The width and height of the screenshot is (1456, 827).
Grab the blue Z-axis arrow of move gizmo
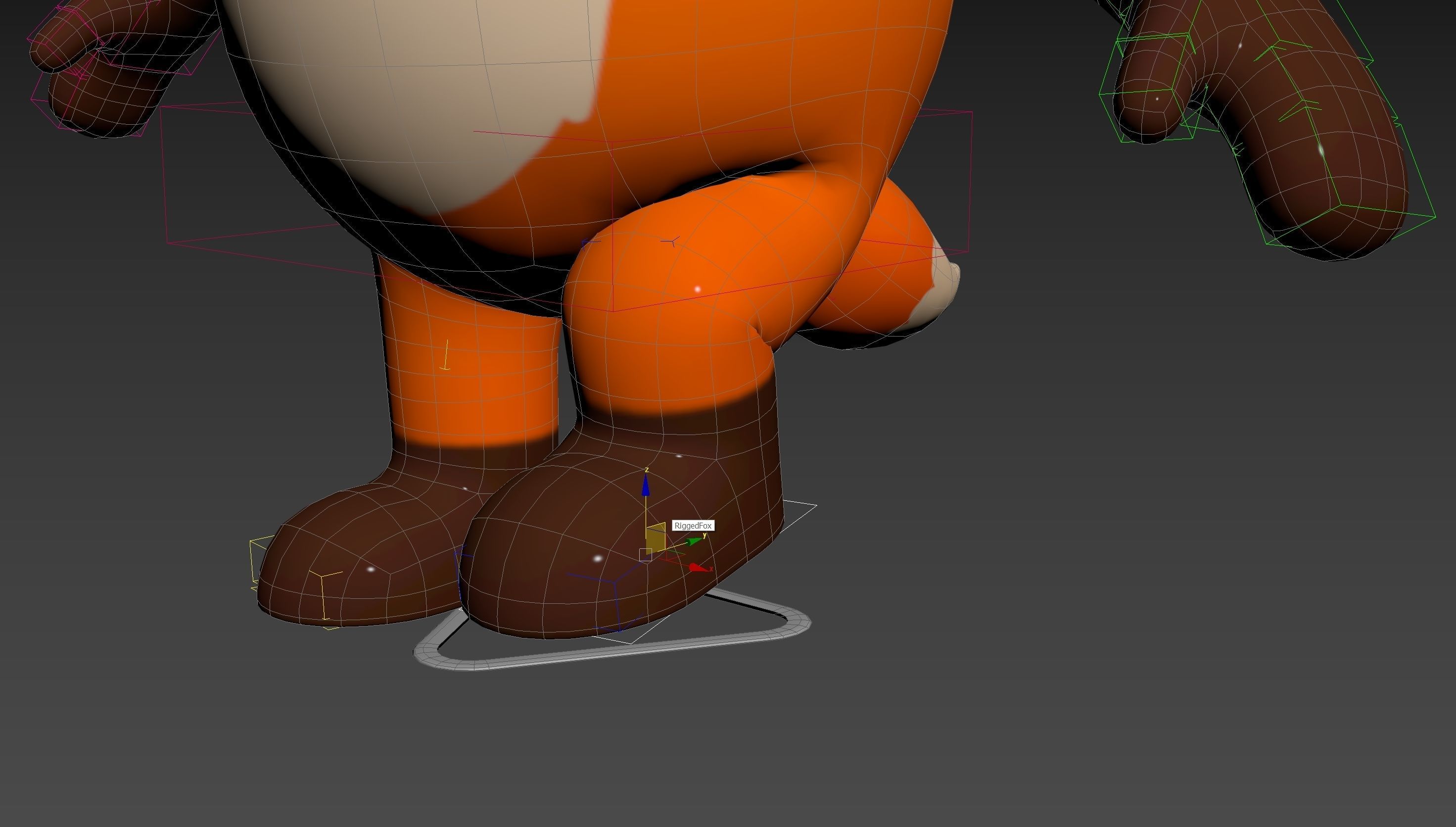click(646, 486)
